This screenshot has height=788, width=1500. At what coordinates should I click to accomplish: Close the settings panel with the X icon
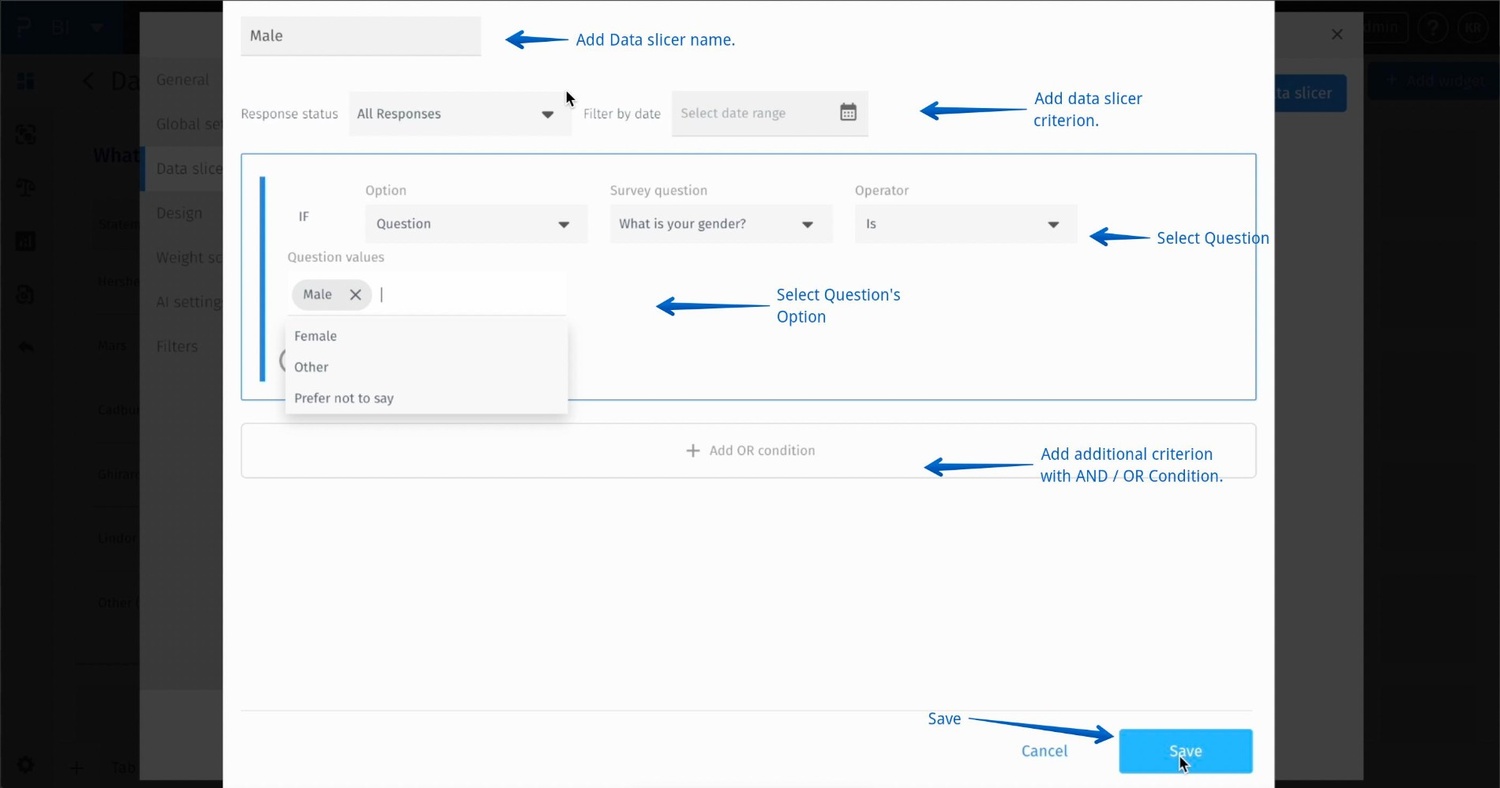coord(1337,34)
